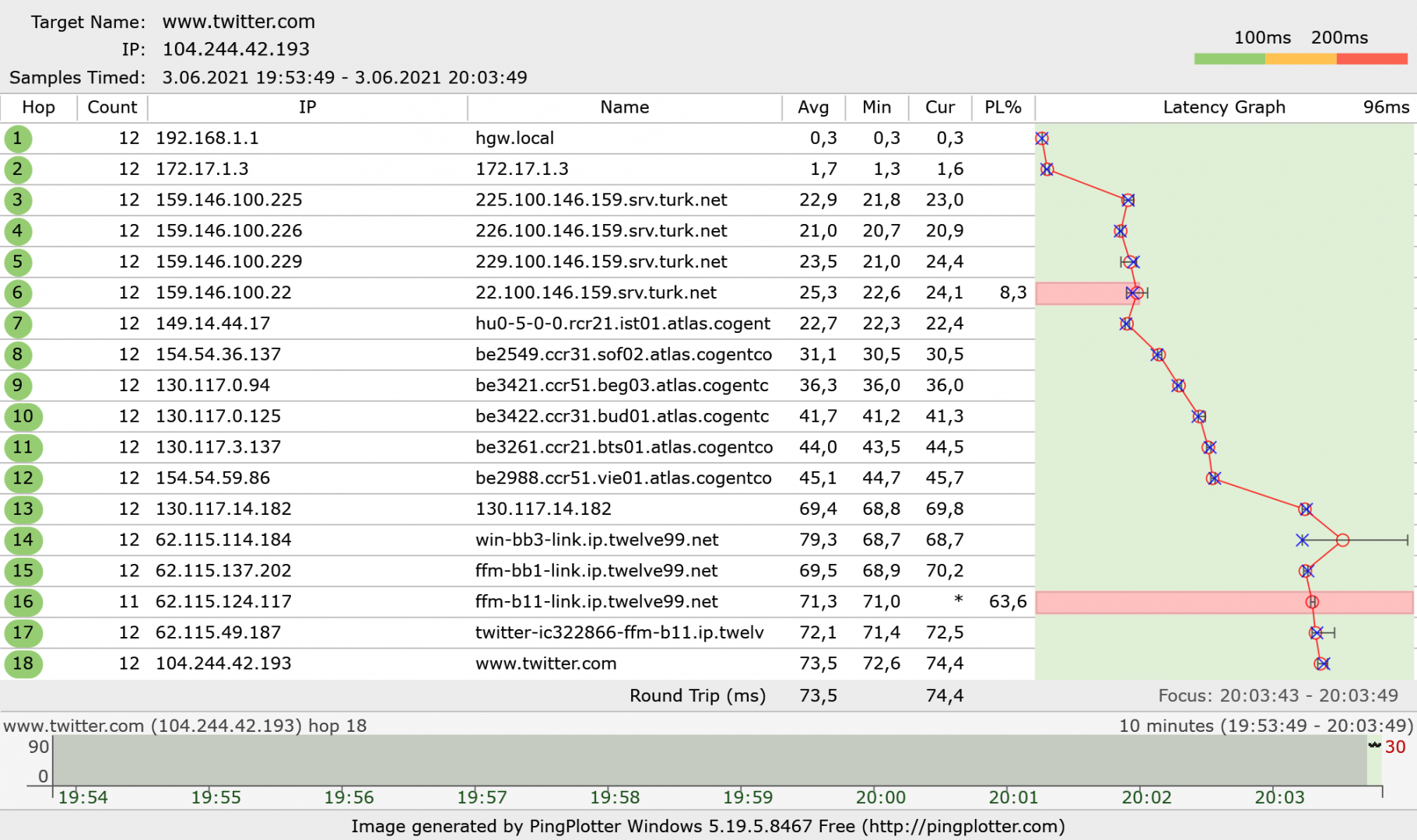Select IP 159.146.100.229
The height and width of the screenshot is (840, 1417).
pyautogui.click(x=229, y=262)
